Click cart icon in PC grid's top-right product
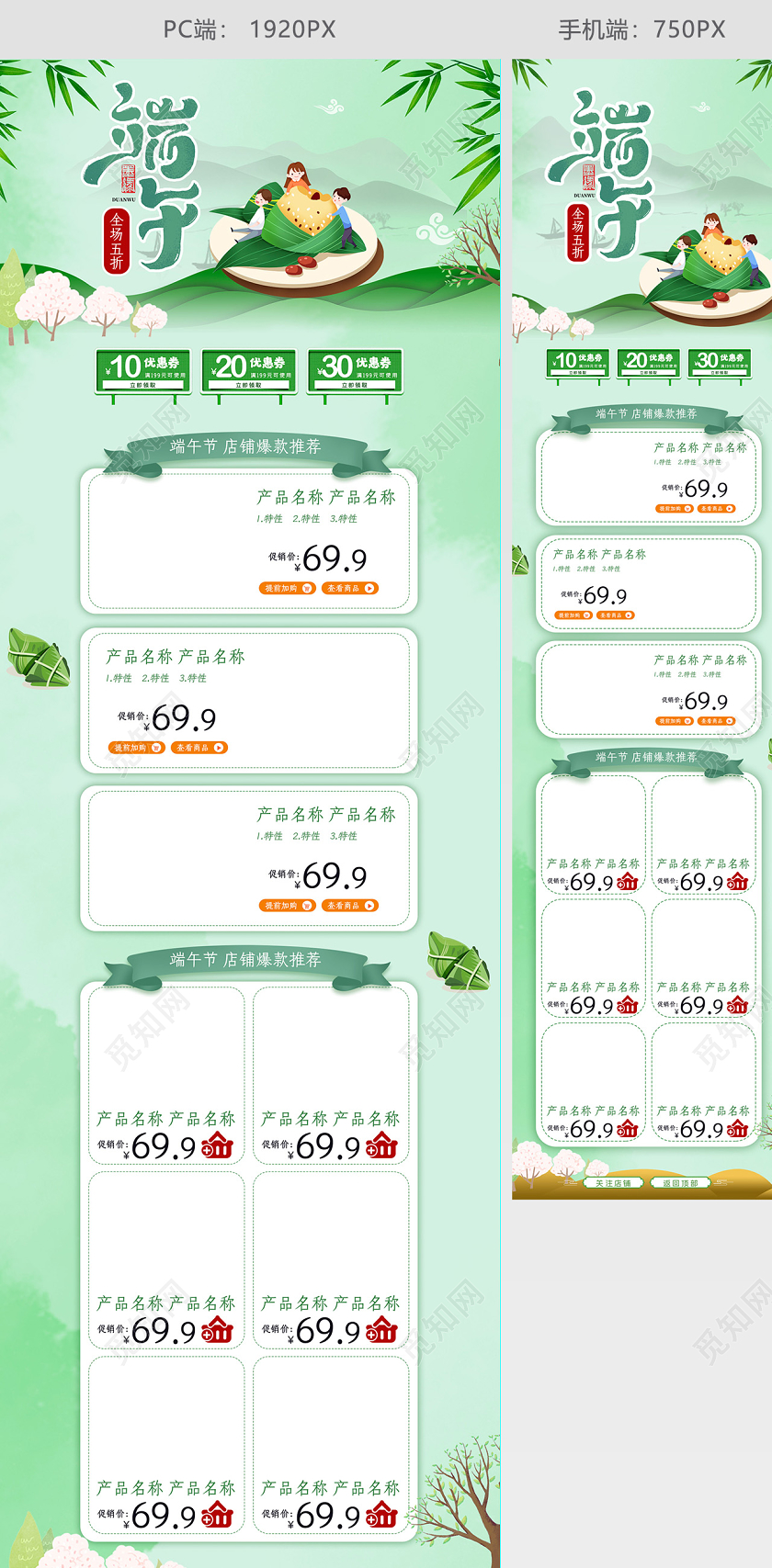This screenshot has width=772, height=1568. click(381, 1145)
